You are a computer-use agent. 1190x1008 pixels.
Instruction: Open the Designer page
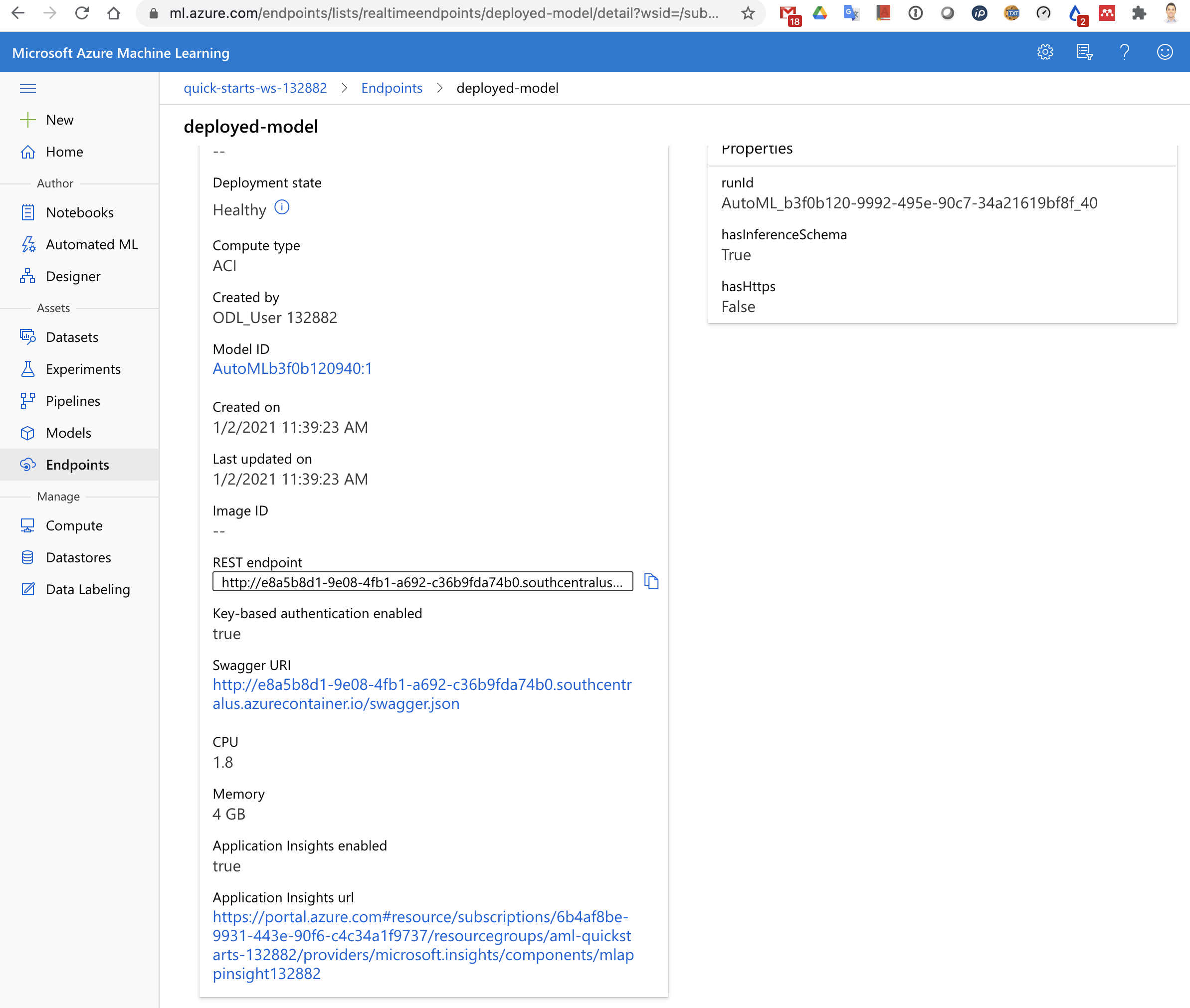click(73, 277)
